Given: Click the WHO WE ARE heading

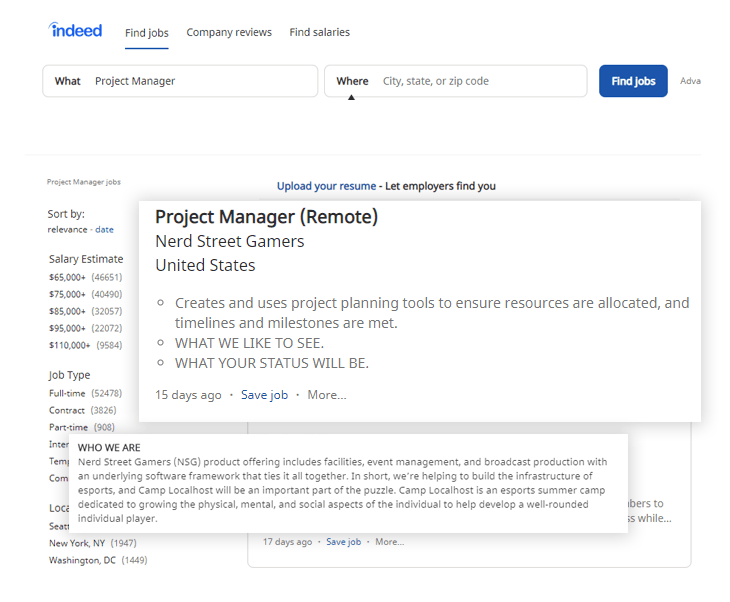Looking at the screenshot, I should coord(109,447).
